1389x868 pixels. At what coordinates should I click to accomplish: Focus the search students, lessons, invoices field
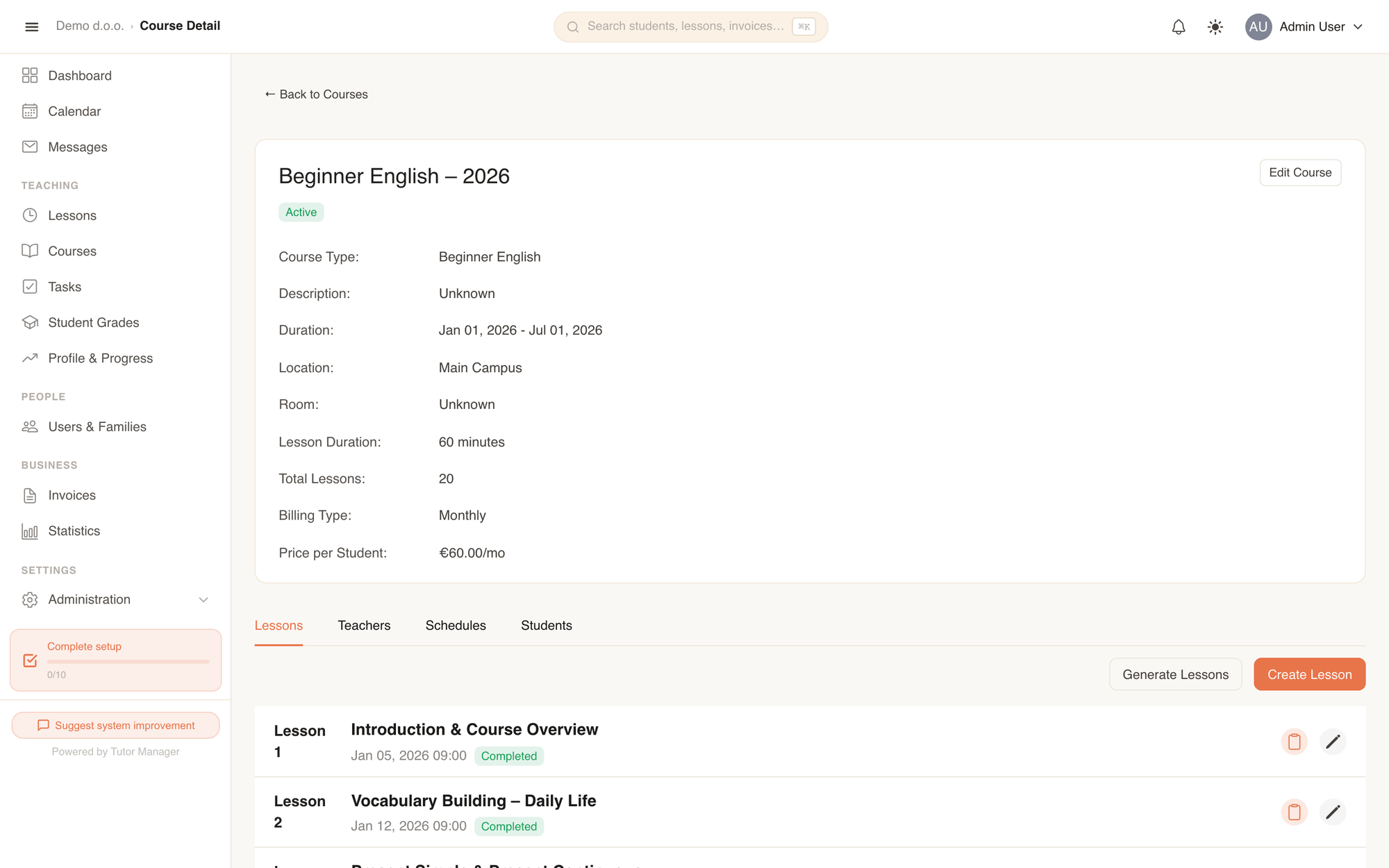[690, 26]
